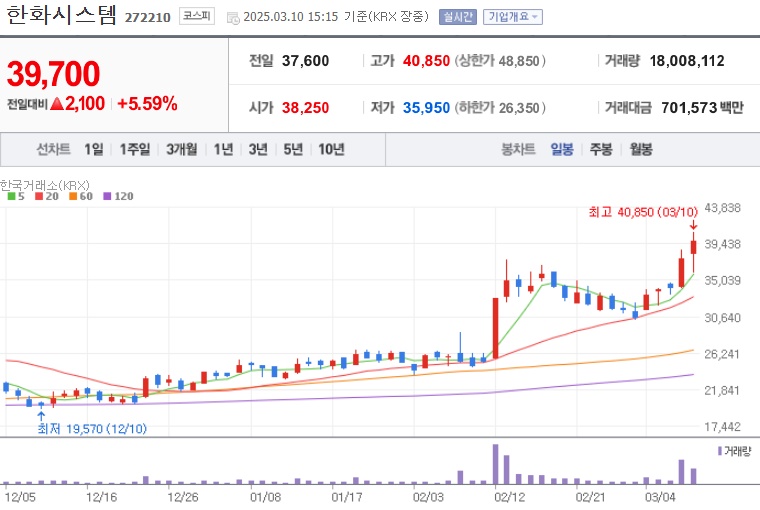This screenshot has width=760, height=510.
Task: Click the opening price 38,250
Action: pos(305,108)
